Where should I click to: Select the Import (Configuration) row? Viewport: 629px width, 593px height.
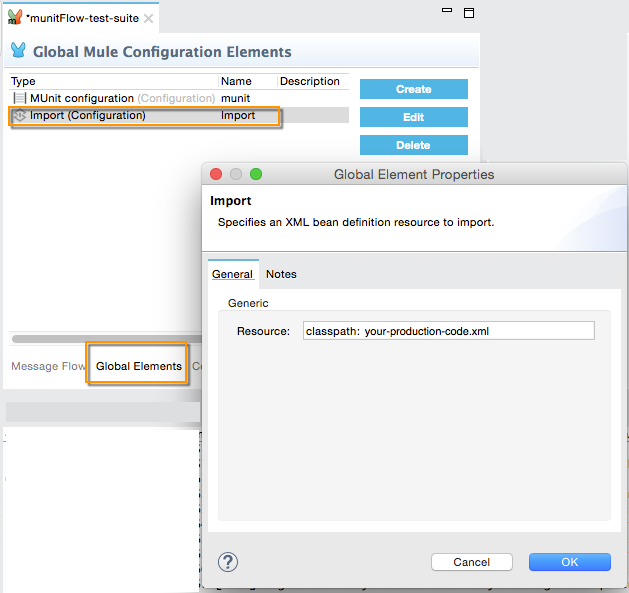(x=179, y=115)
